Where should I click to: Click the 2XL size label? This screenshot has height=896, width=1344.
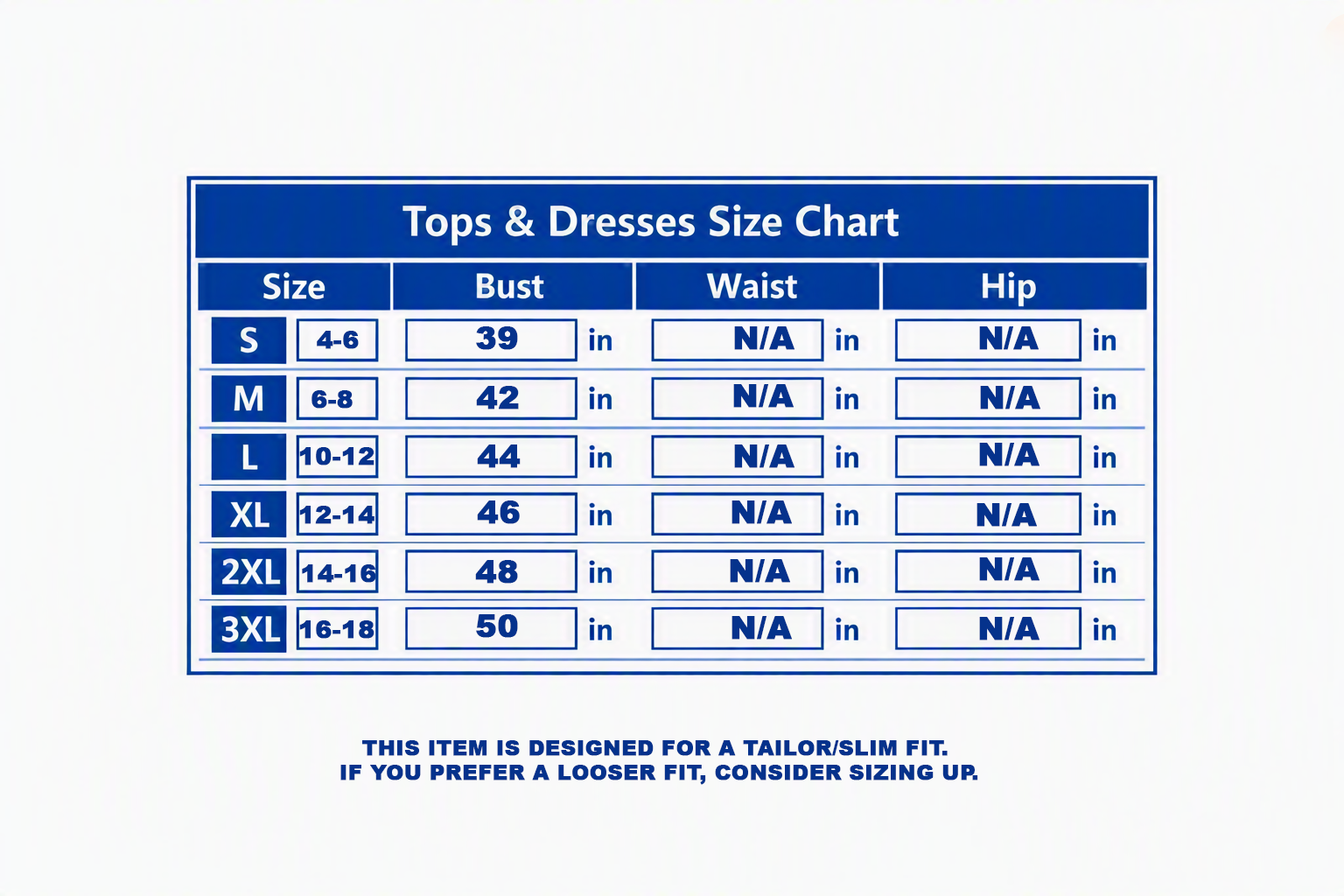tap(248, 572)
